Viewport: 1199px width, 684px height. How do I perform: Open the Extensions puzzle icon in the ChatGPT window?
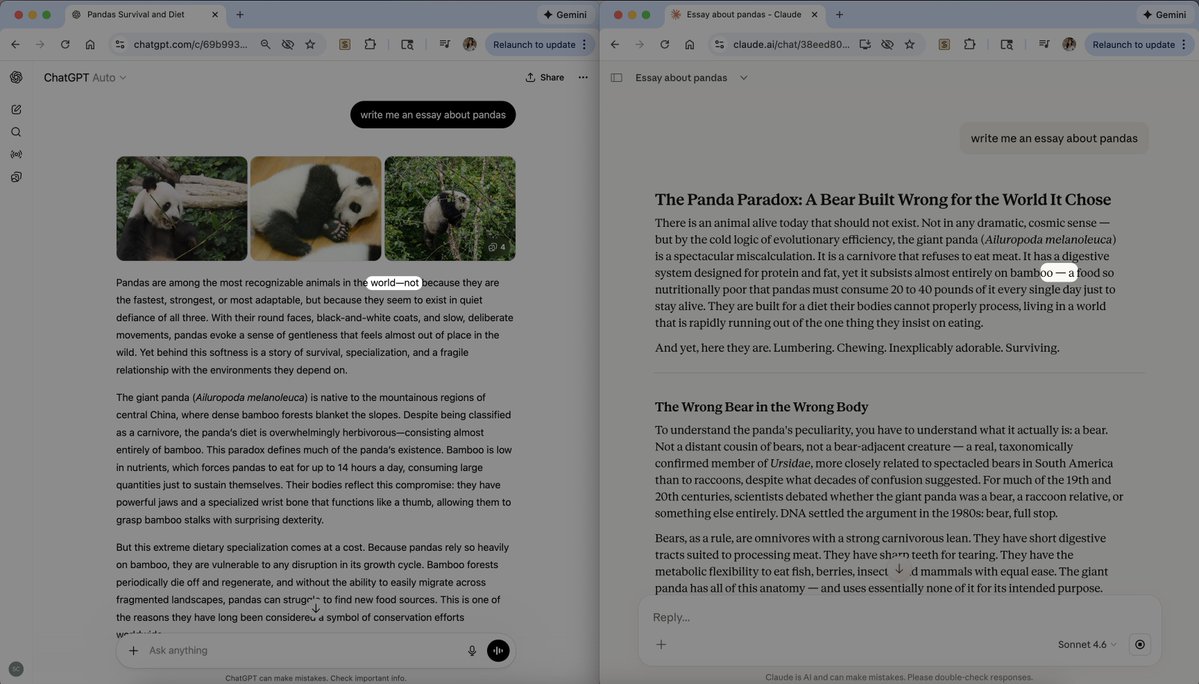click(370, 44)
